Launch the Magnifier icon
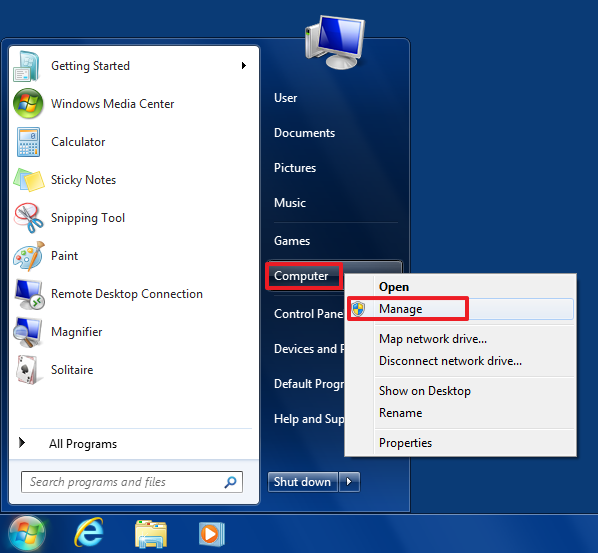This screenshot has width=598, height=554. [x=27, y=332]
